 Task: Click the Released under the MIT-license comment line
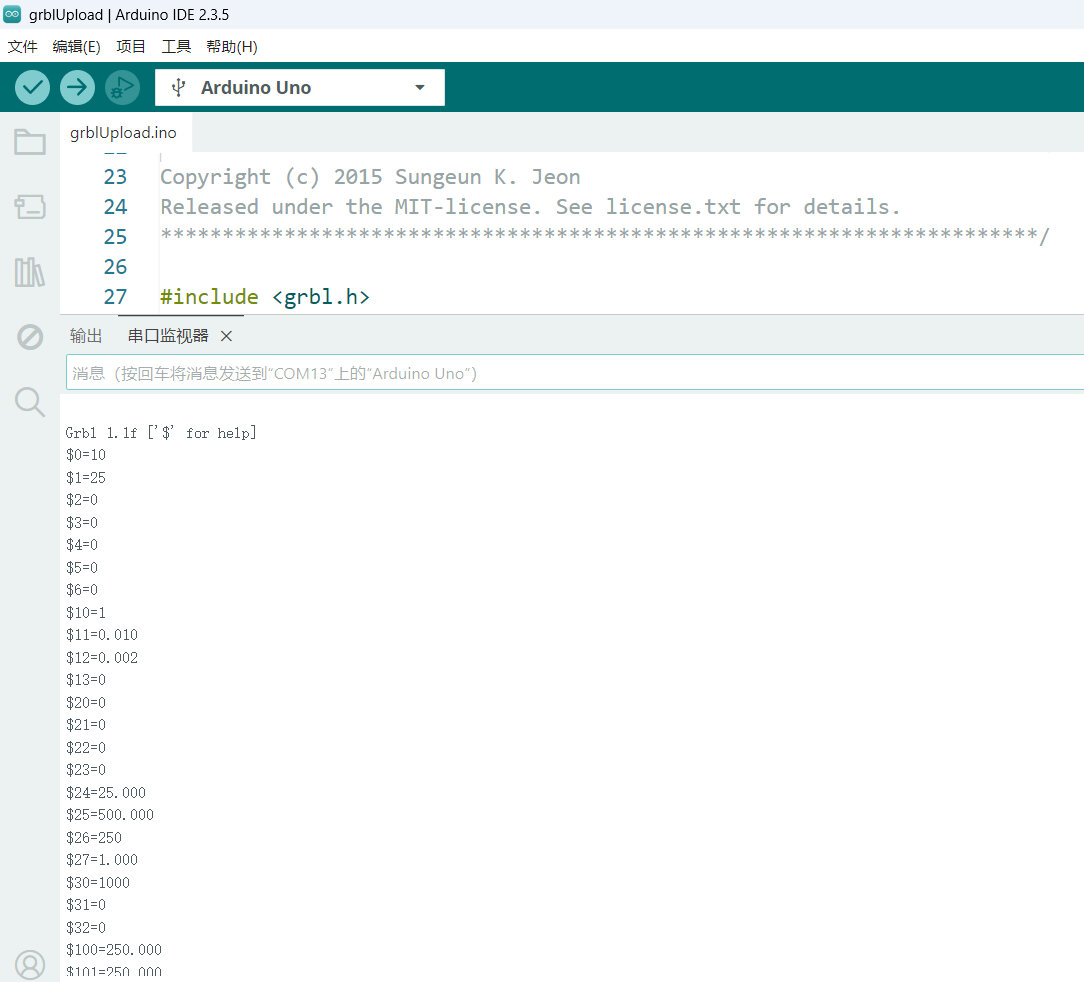530,207
